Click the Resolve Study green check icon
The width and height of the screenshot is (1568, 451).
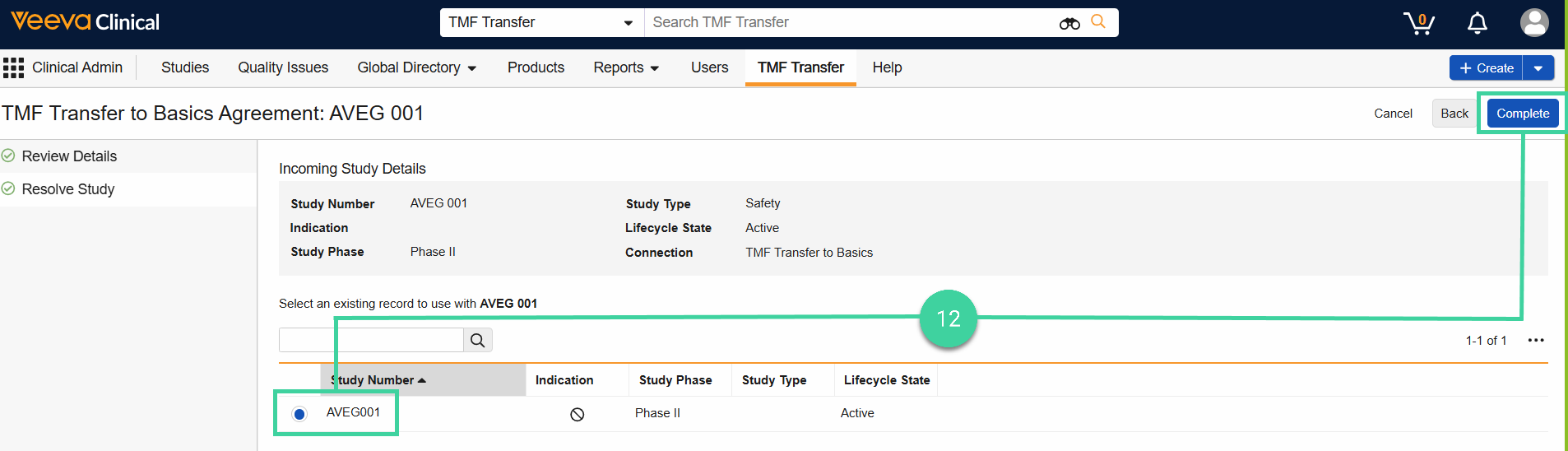[8, 188]
